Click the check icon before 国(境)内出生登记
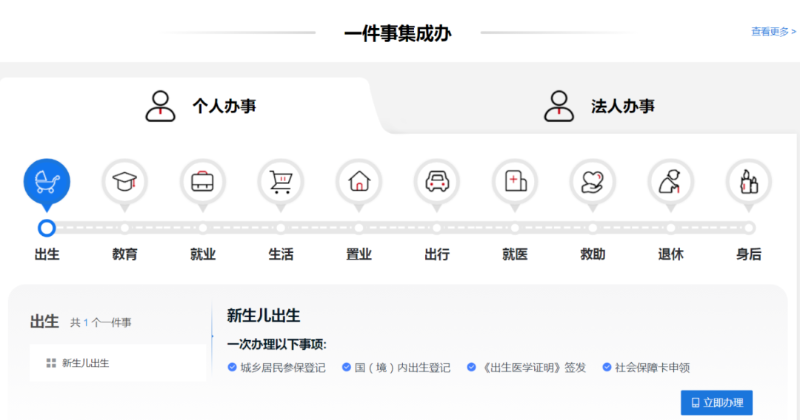800x420 pixels. pos(346,367)
